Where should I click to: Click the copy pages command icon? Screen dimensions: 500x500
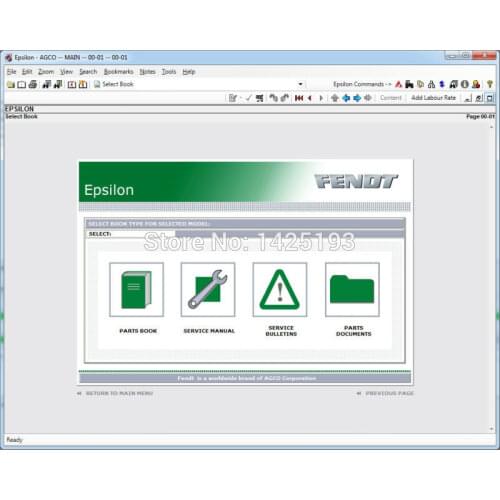(421, 84)
